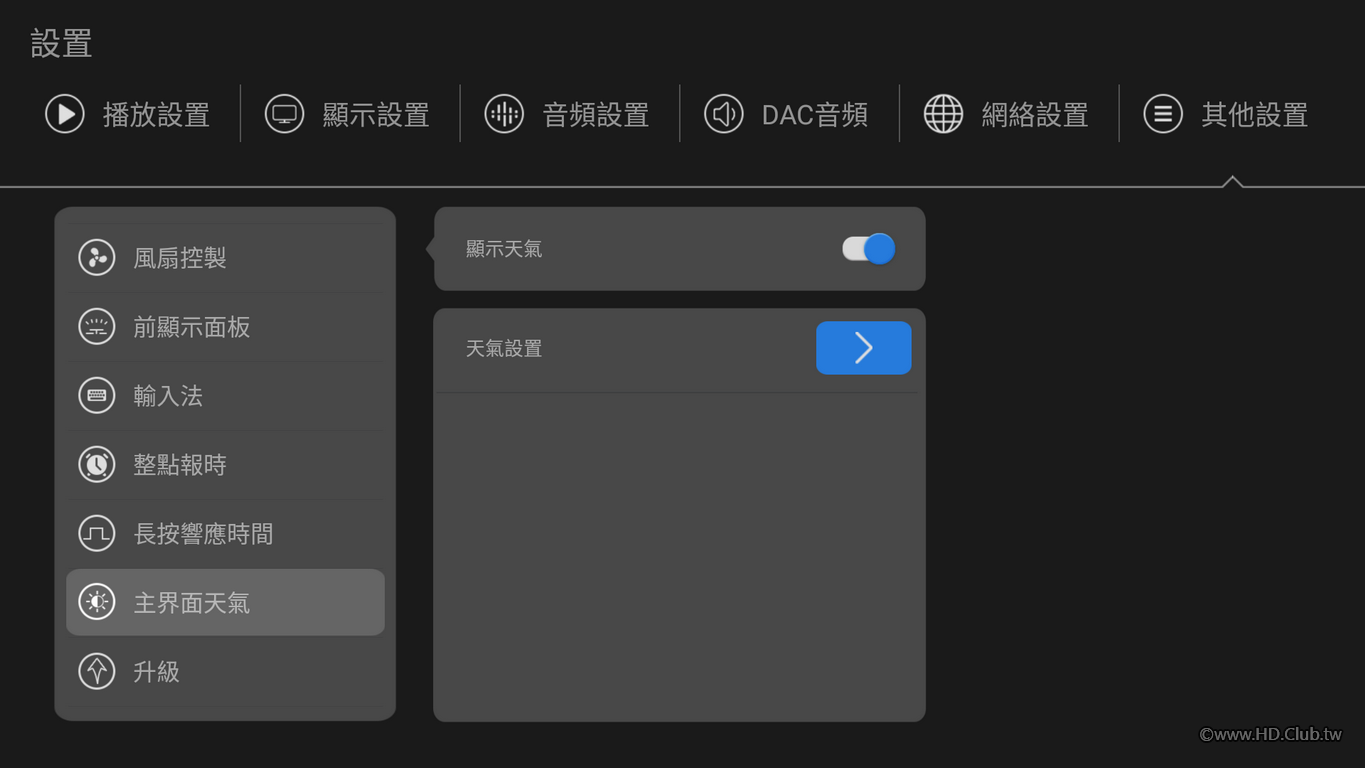1365x768 pixels.
Task: Open the 整點報時 sidebar entry
Action: click(x=225, y=465)
